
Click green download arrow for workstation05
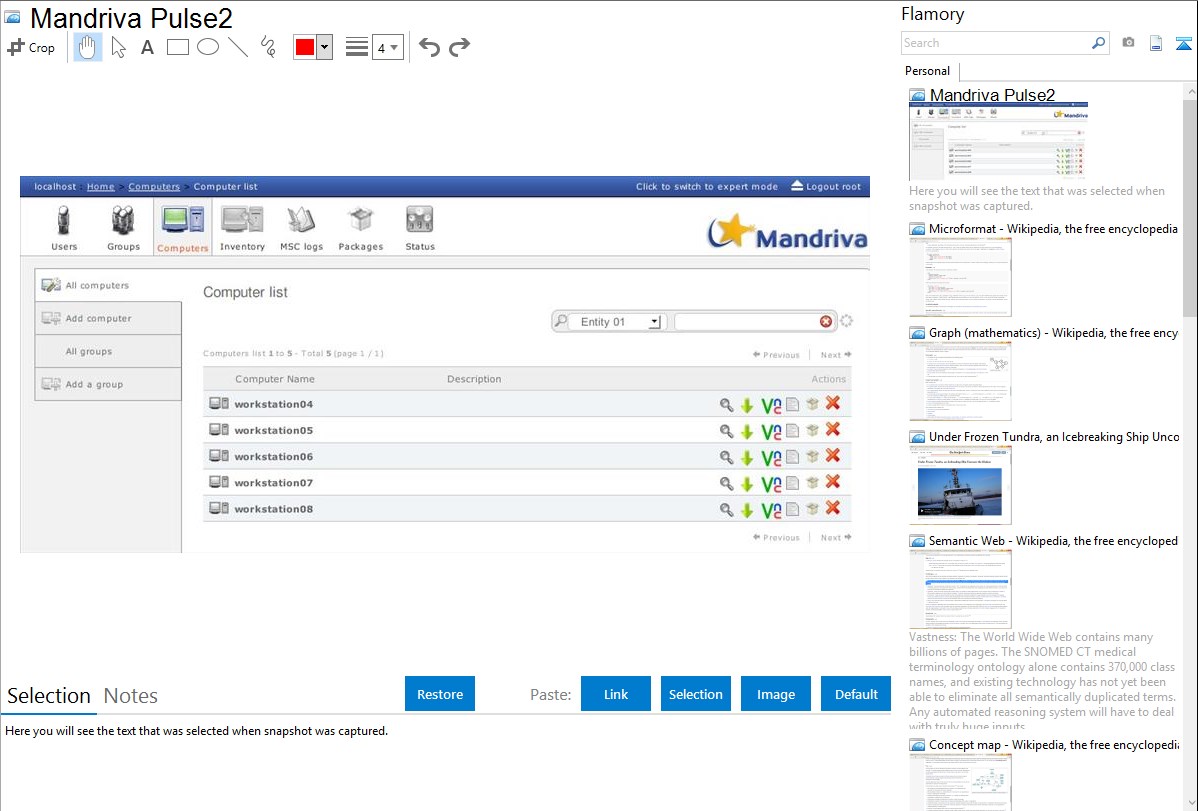pyautogui.click(x=747, y=432)
